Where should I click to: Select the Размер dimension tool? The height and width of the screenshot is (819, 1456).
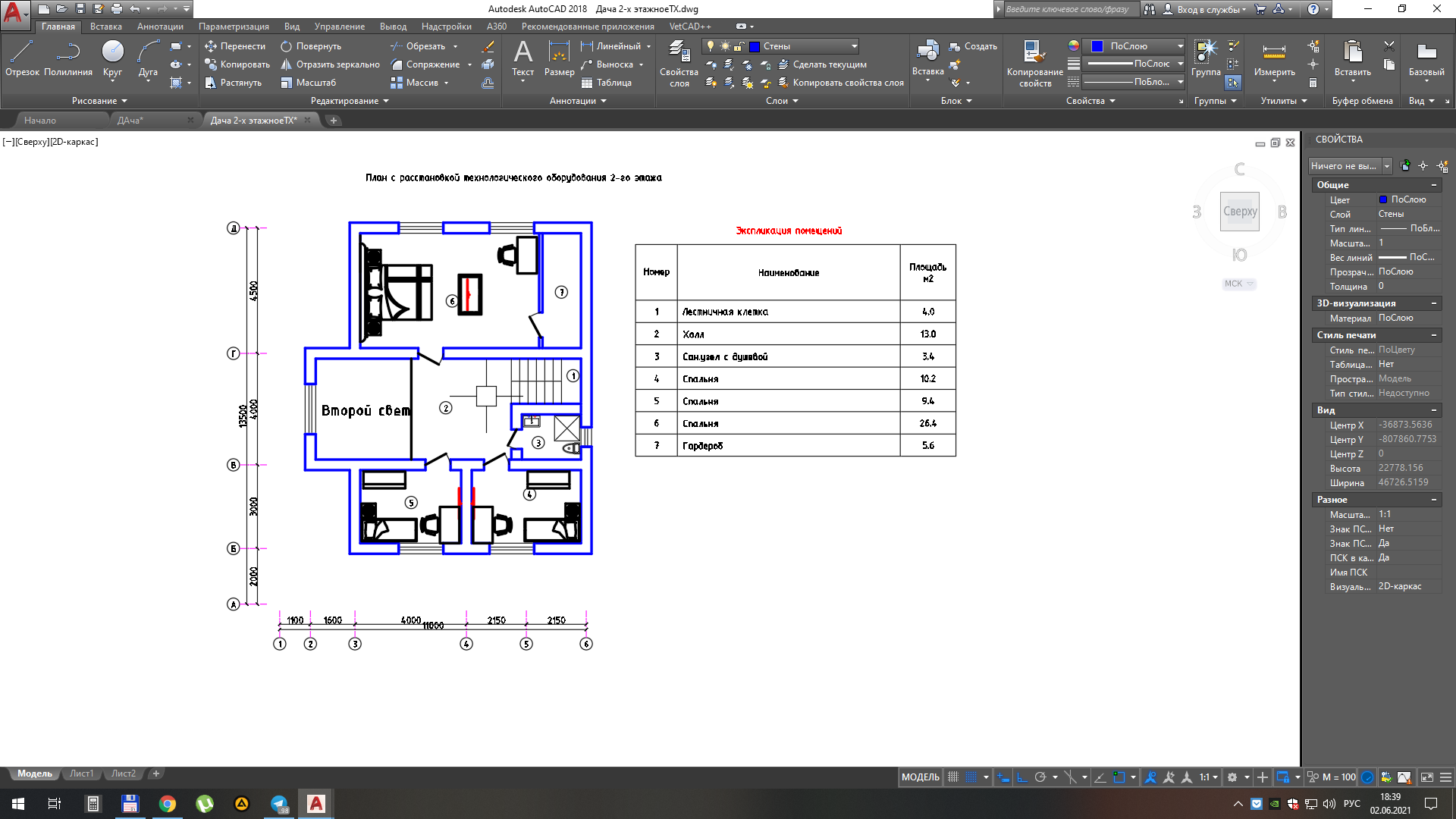[x=559, y=58]
